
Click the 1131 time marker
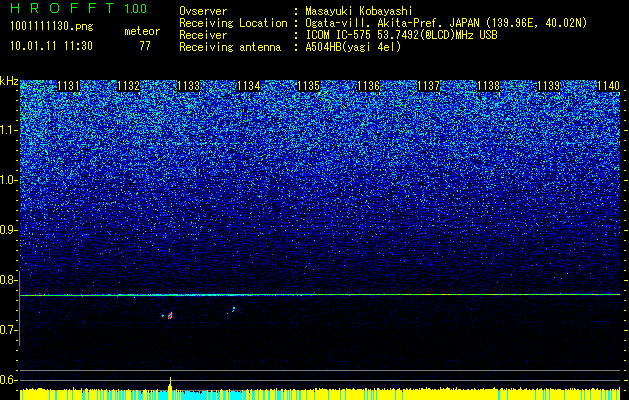(x=69, y=86)
